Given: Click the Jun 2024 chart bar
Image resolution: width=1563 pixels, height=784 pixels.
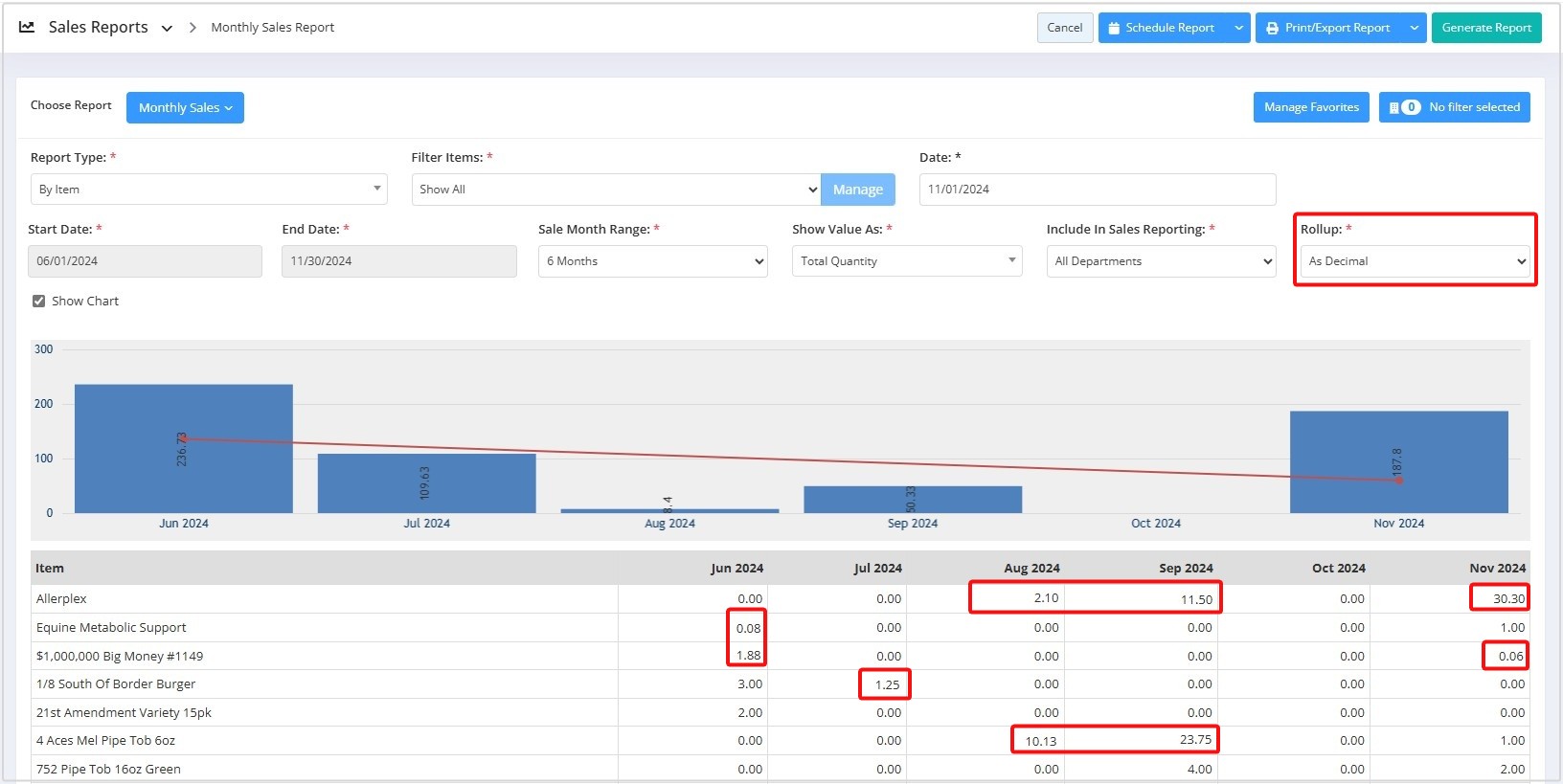Looking at the screenshot, I should [184, 448].
